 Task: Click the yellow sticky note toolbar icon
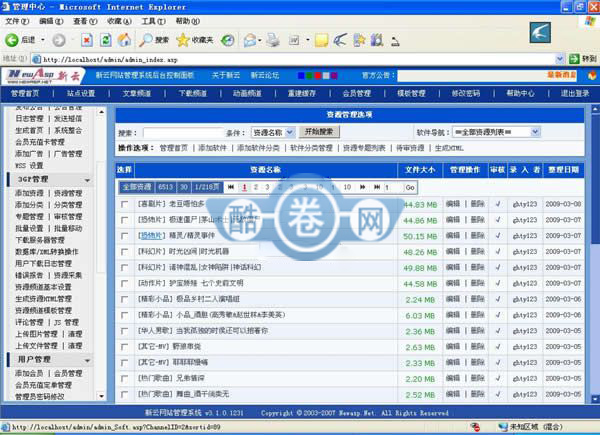tap(321, 40)
